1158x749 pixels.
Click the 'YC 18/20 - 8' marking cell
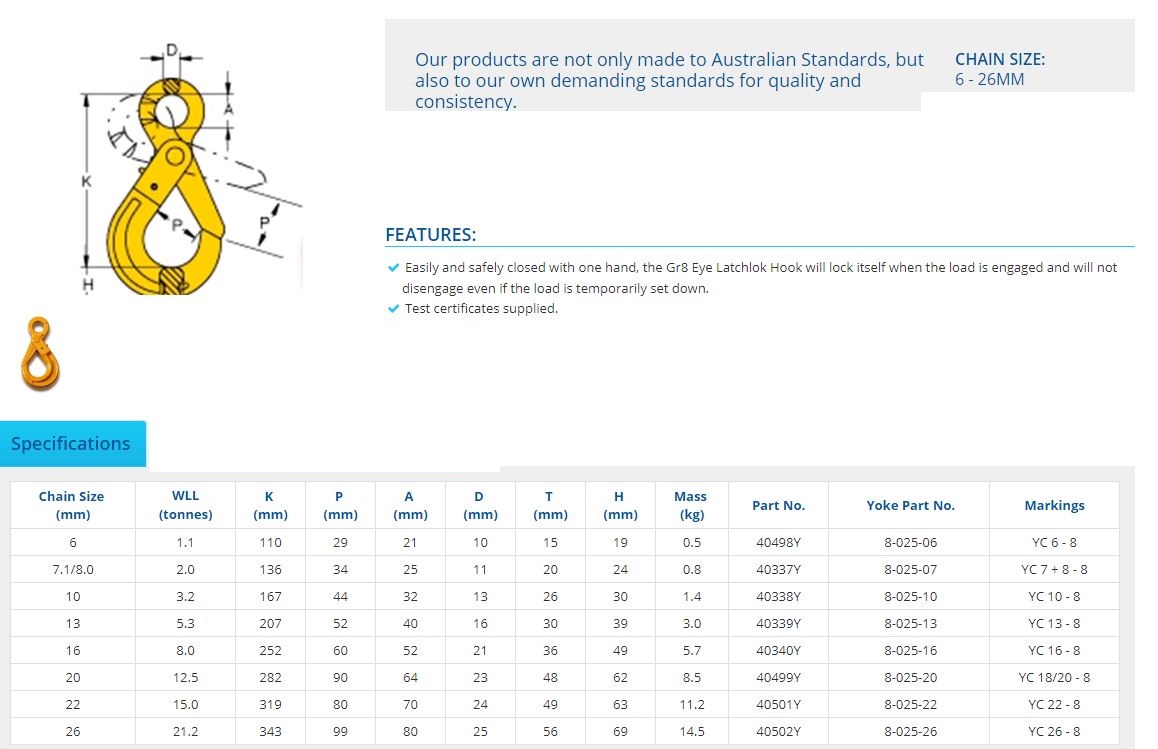coord(1054,677)
